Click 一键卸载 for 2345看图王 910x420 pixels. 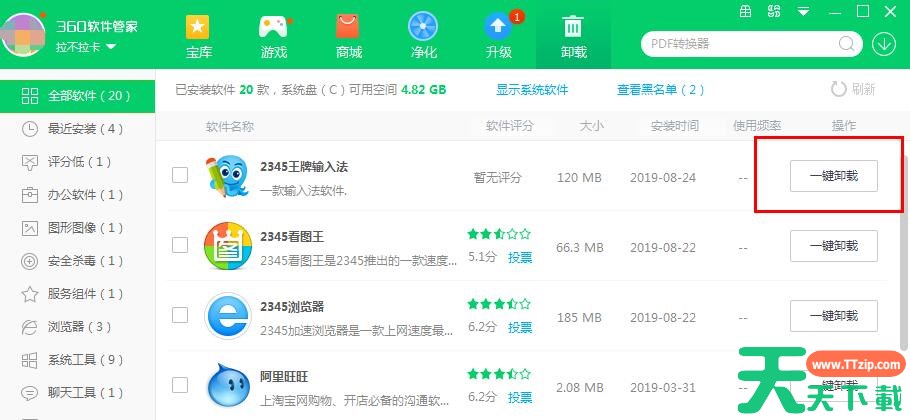(833, 246)
